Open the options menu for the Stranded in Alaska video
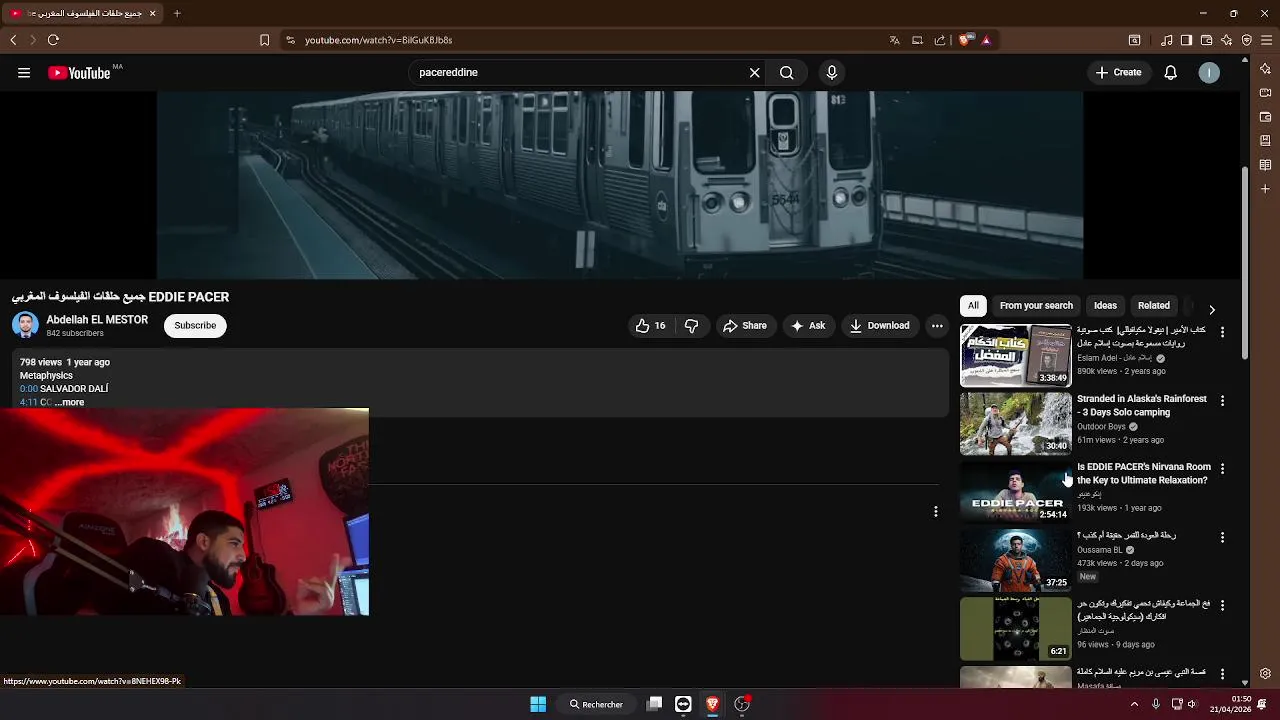Image resolution: width=1280 pixels, height=720 pixels. [x=1222, y=400]
